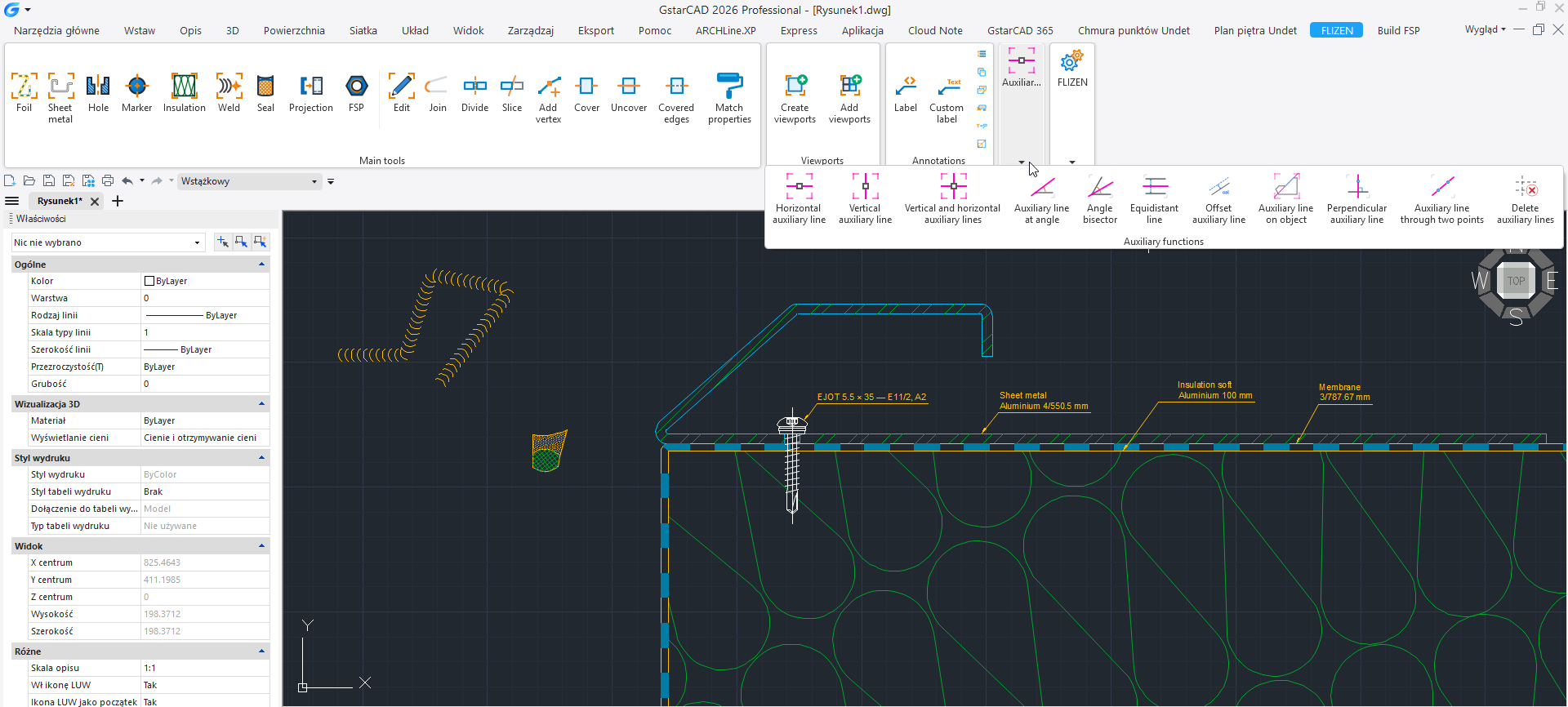Image resolution: width=1568 pixels, height=707 pixels.
Task: Expand the undo history dropdown arrow
Action: click(142, 180)
